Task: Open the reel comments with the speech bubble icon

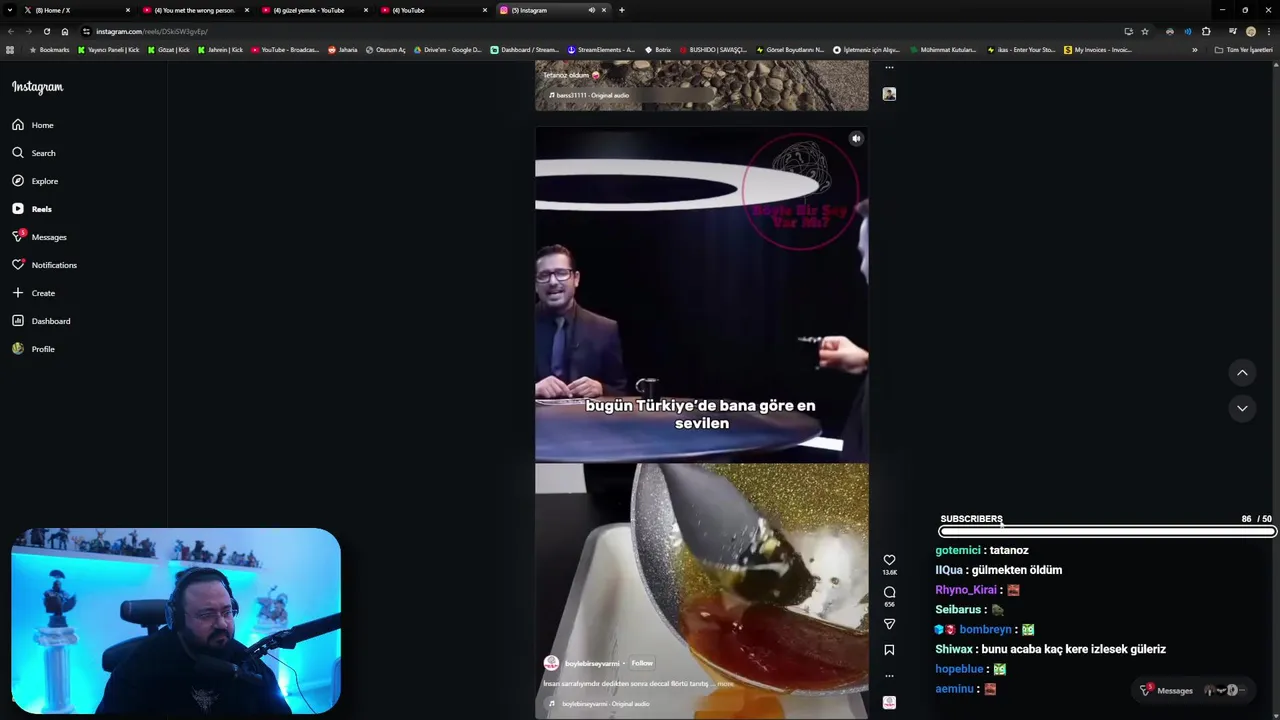Action: point(889,592)
